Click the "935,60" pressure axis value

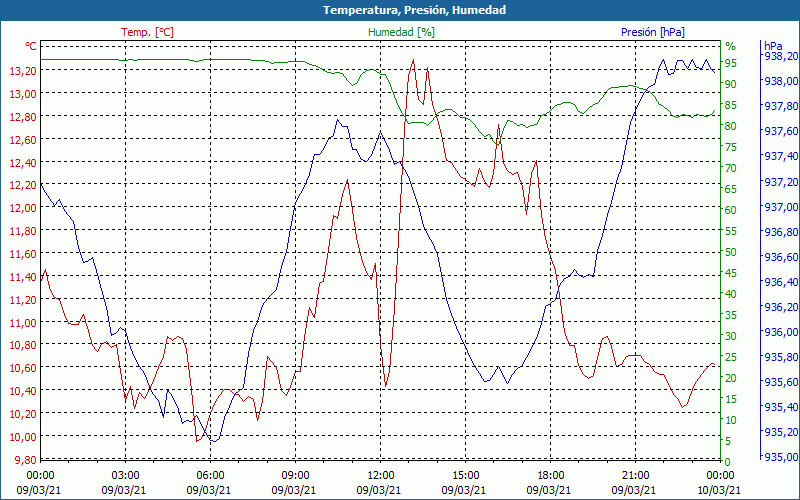pyautogui.click(x=781, y=382)
